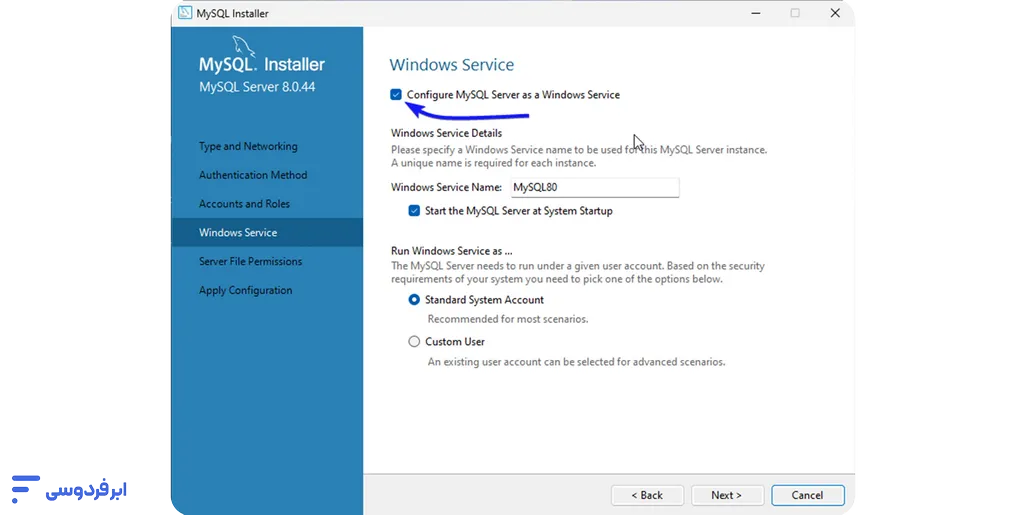Click the MySQL Installer title bar icon
This screenshot has width=1024, height=515.
pyautogui.click(x=186, y=13)
